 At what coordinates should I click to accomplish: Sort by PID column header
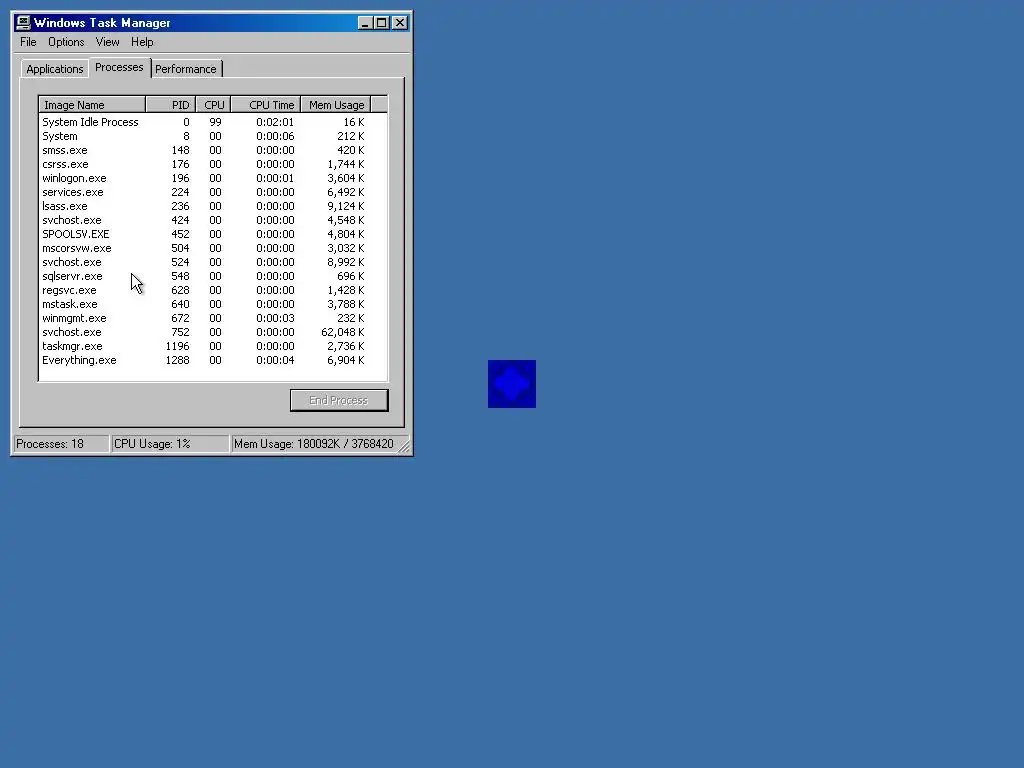coord(170,105)
